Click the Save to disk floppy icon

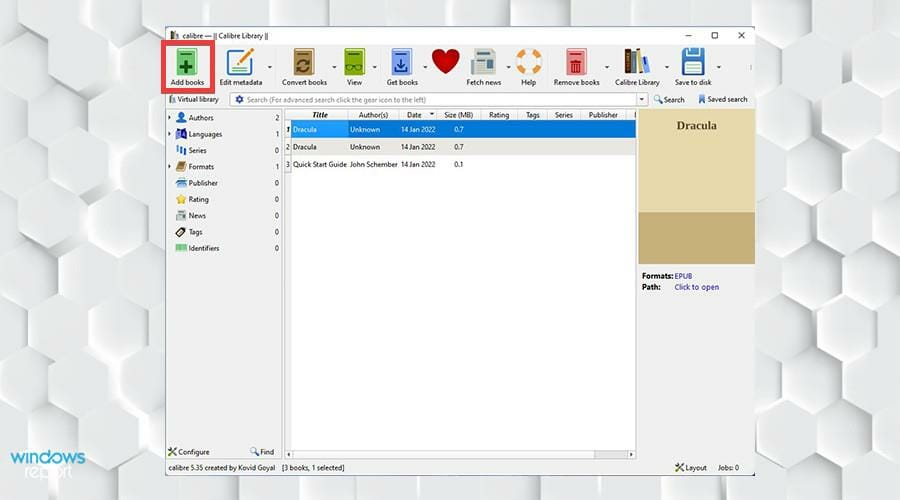click(693, 62)
